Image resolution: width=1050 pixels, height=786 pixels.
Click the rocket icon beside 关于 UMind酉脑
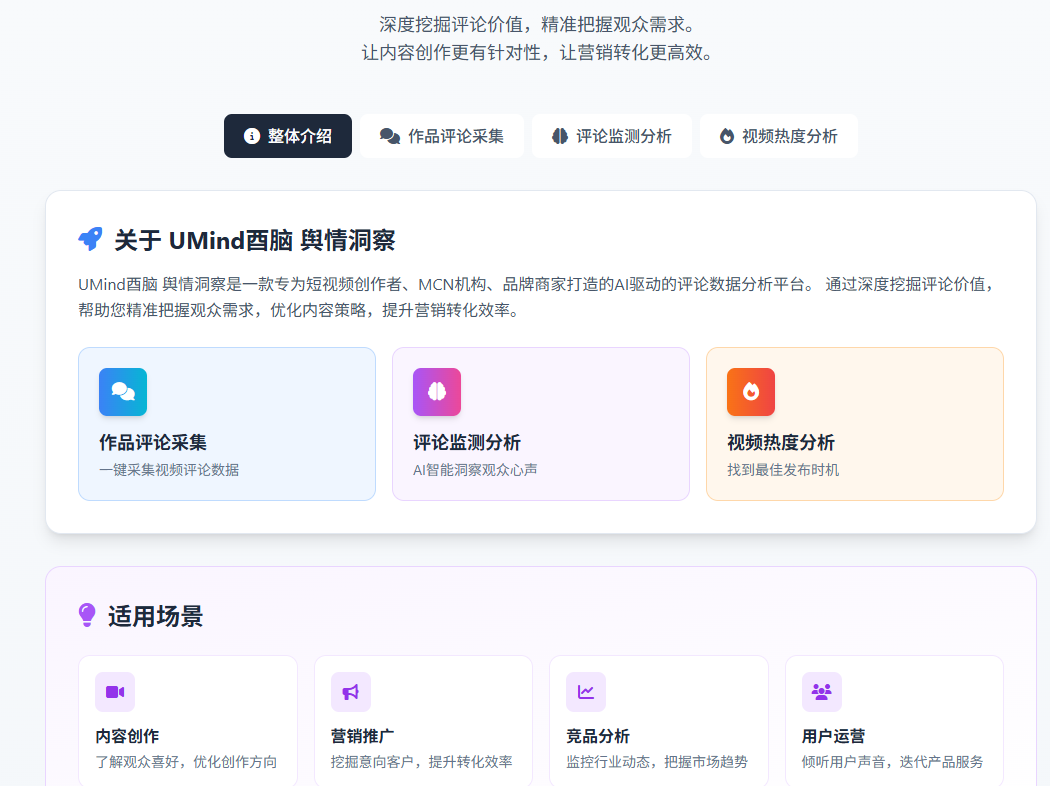pos(90,239)
